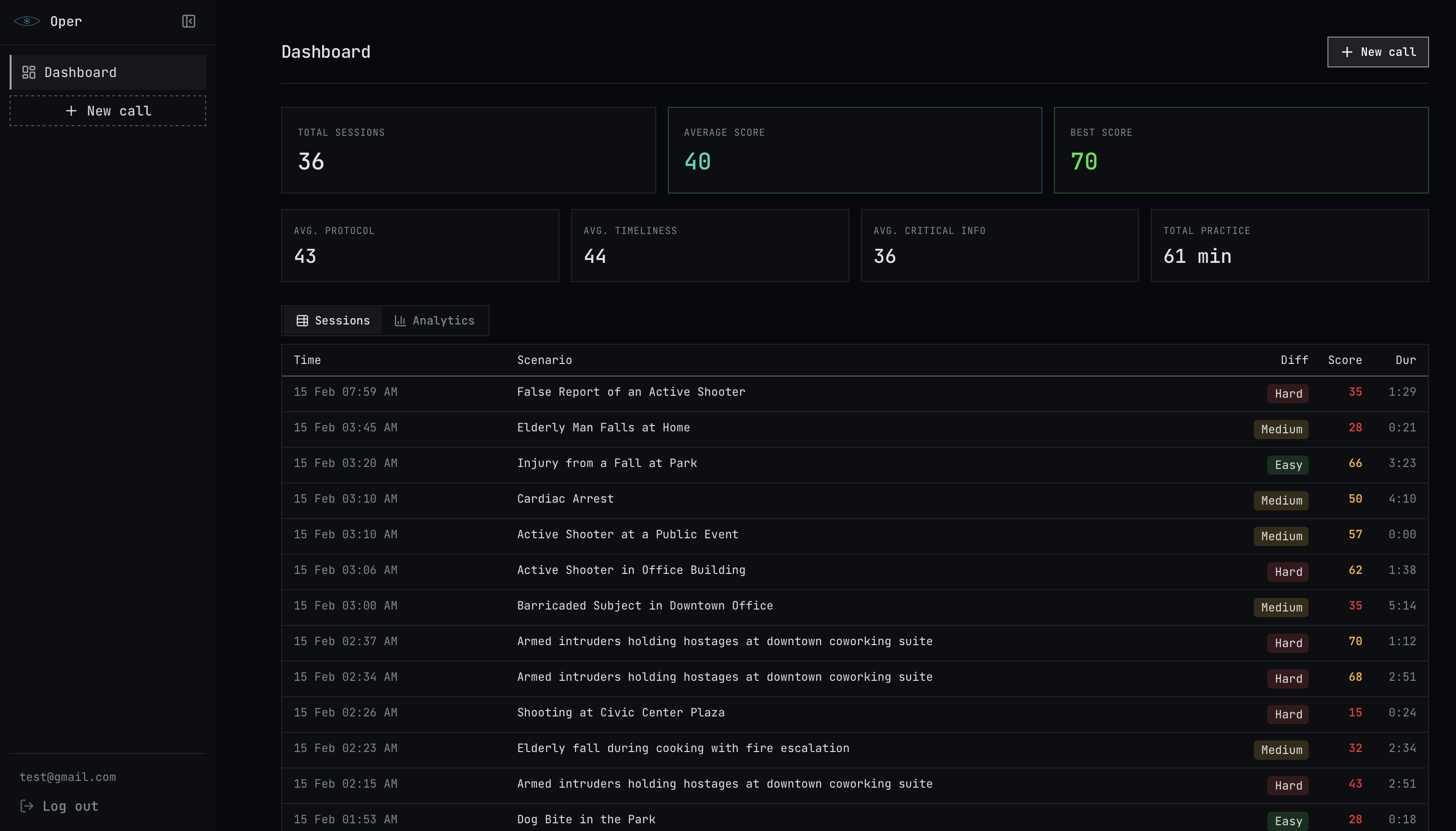Collapse the sidebar with panel icon
1456x831 pixels.
pyautogui.click(x=188, y=21)
